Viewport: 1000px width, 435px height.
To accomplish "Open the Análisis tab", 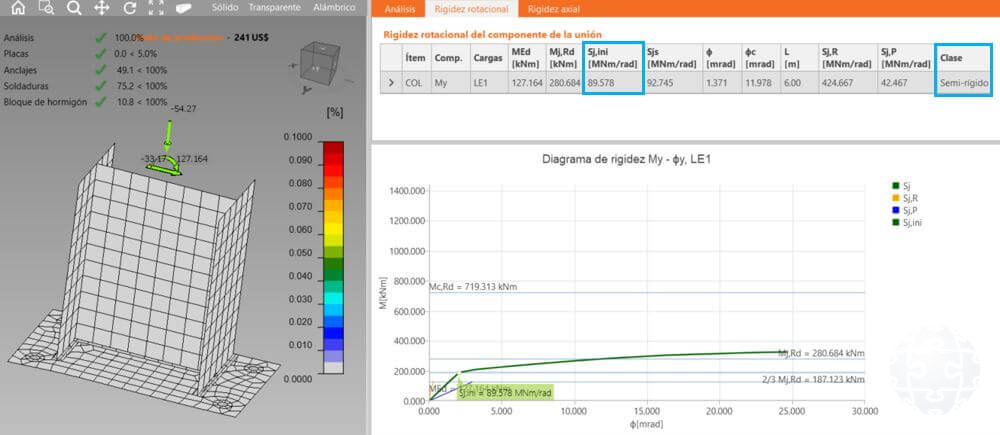I will [399, 9].
